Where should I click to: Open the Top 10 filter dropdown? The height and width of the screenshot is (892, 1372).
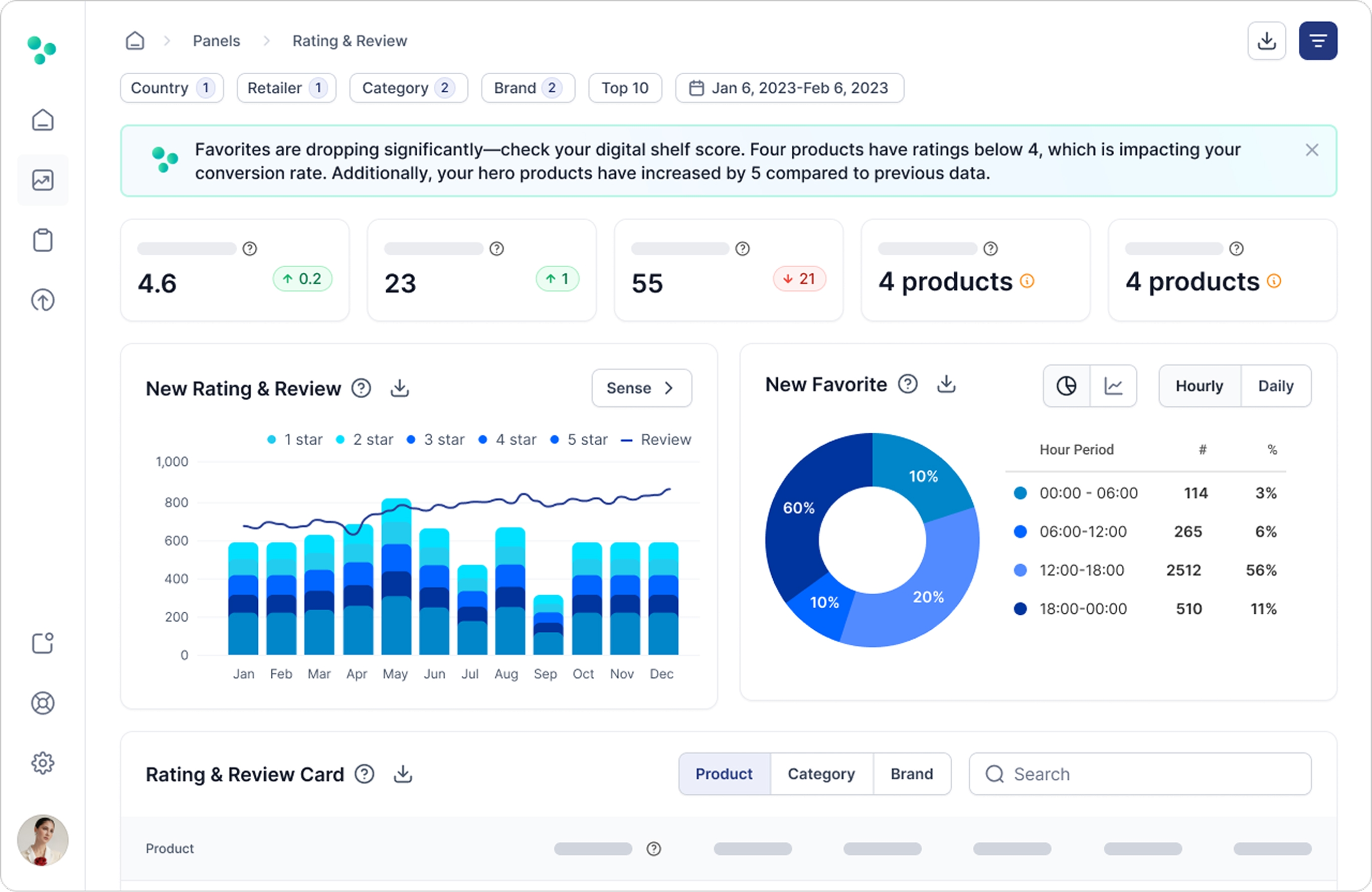(x=625, y=88)
